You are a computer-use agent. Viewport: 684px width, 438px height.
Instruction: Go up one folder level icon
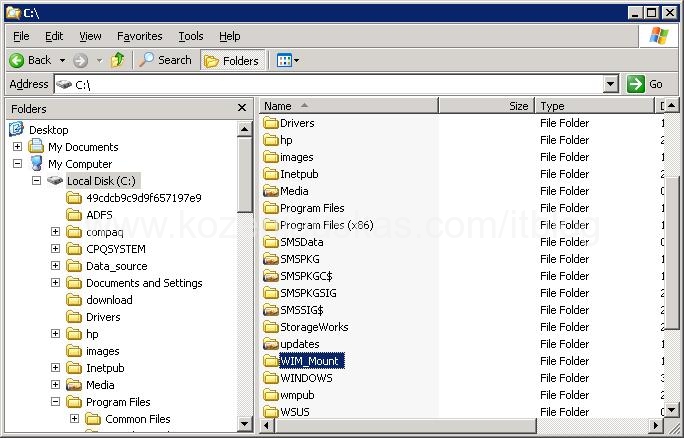tap(118, 60)
